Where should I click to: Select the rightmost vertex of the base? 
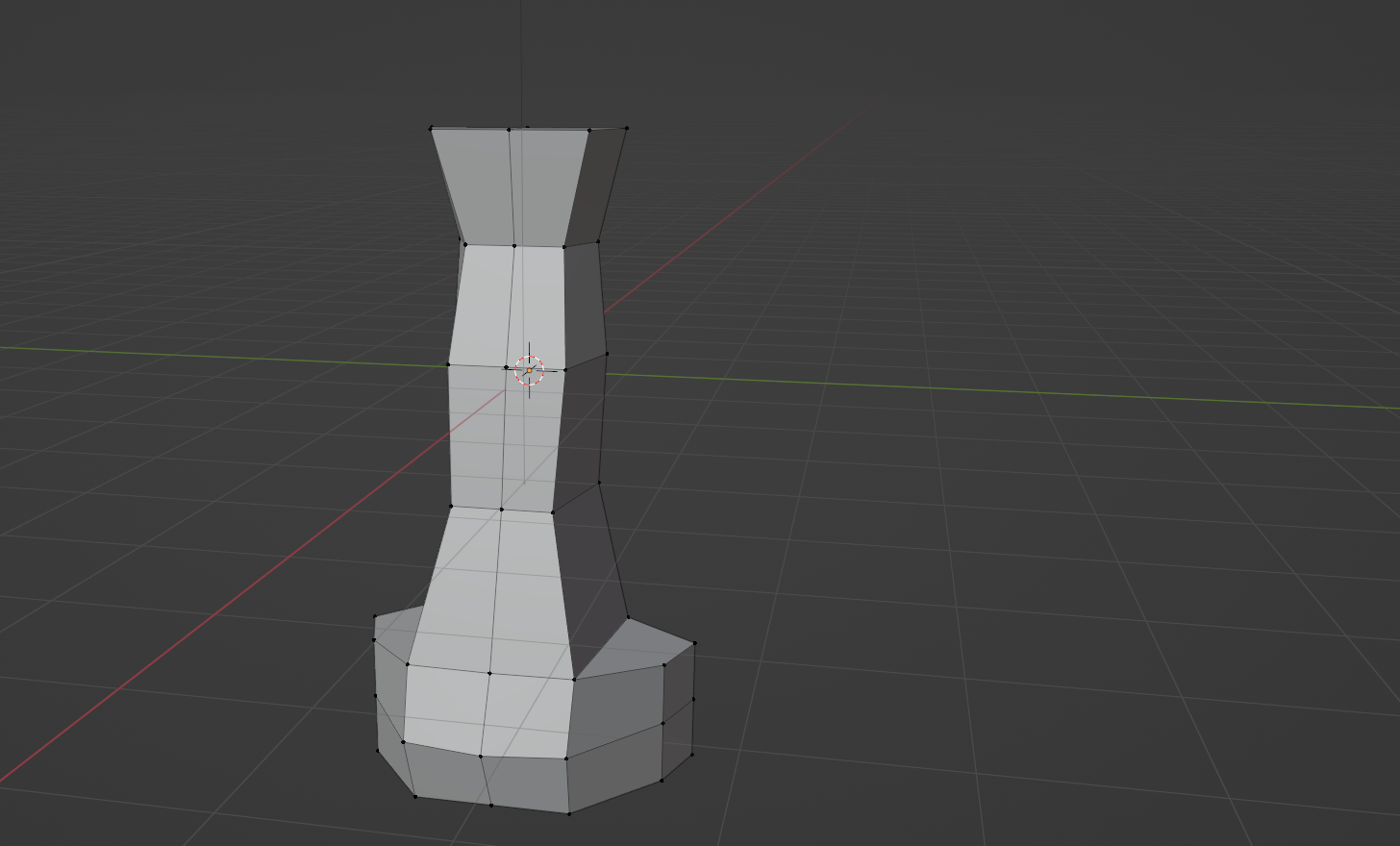click(694, 643)
